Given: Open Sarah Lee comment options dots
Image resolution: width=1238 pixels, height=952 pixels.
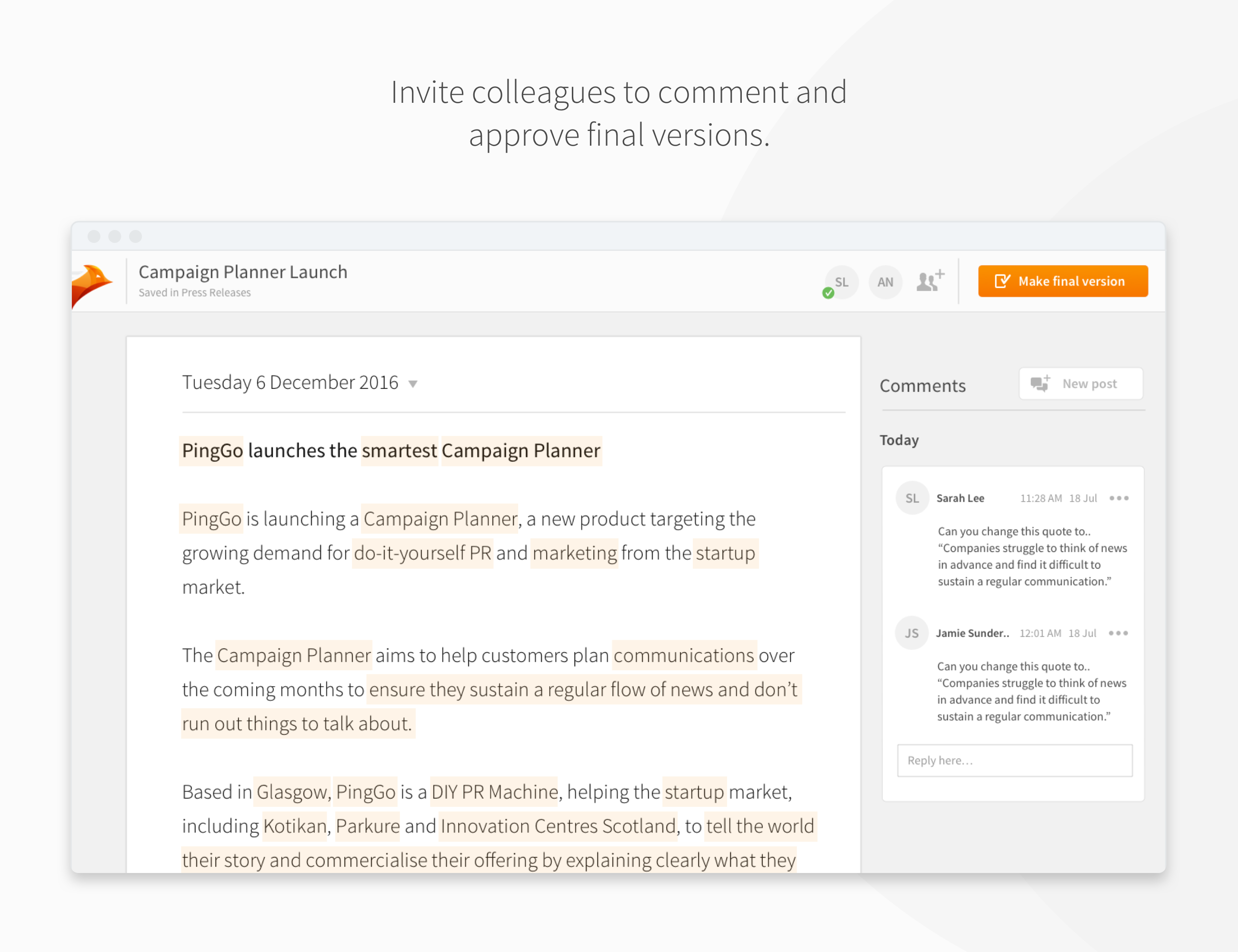Looking at the screenshot, I should point(1118,498).
